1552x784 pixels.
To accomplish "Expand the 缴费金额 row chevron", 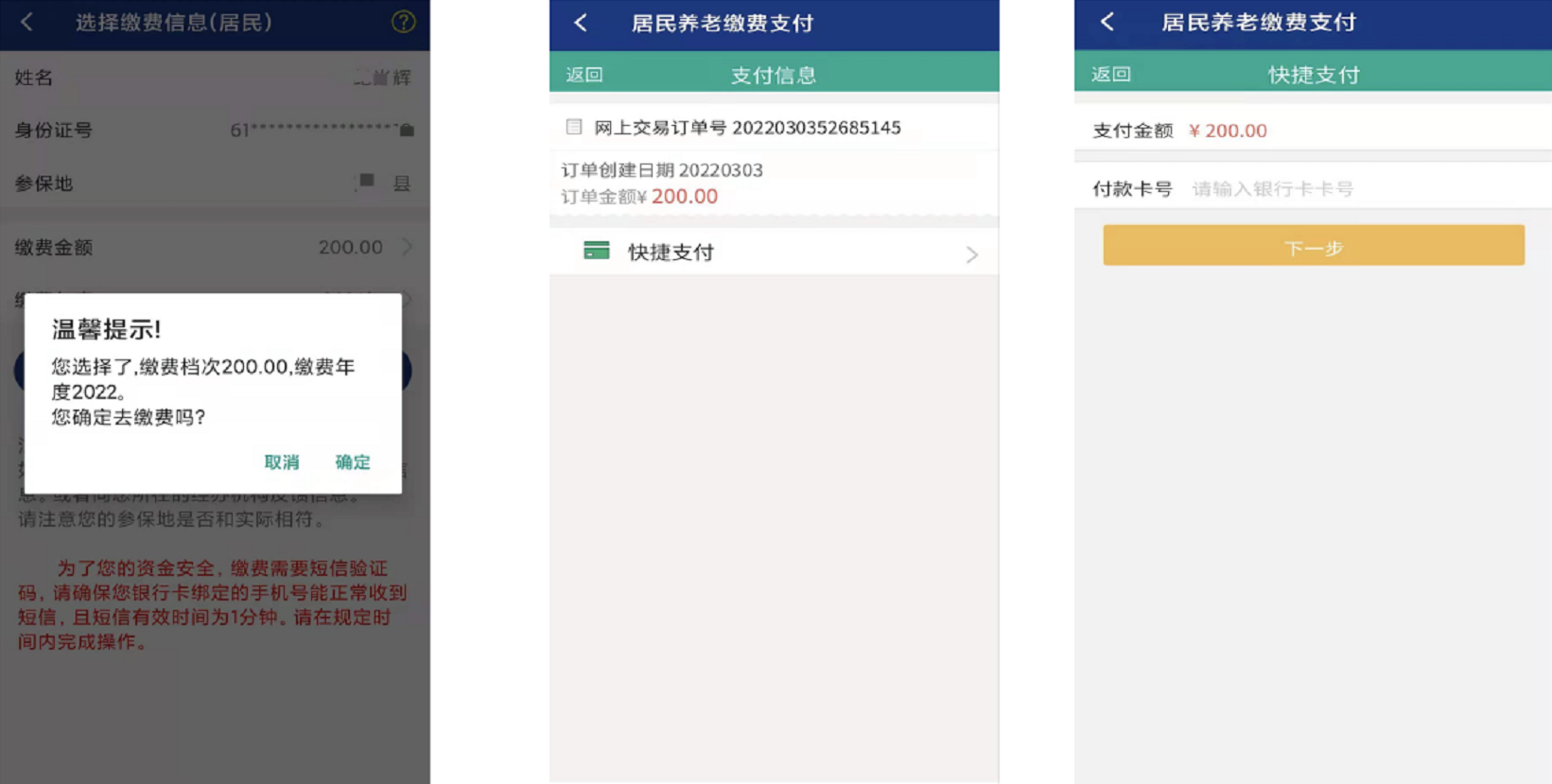I will click(407, 247).
